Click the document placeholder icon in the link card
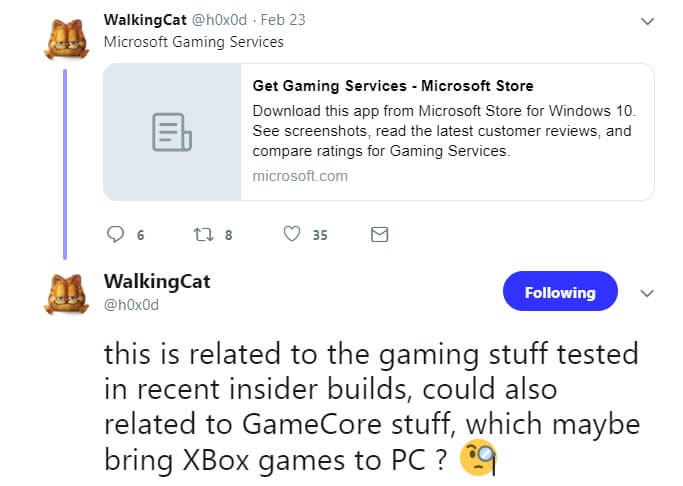The height and width of the screenshot is (486, 683). 172,132
